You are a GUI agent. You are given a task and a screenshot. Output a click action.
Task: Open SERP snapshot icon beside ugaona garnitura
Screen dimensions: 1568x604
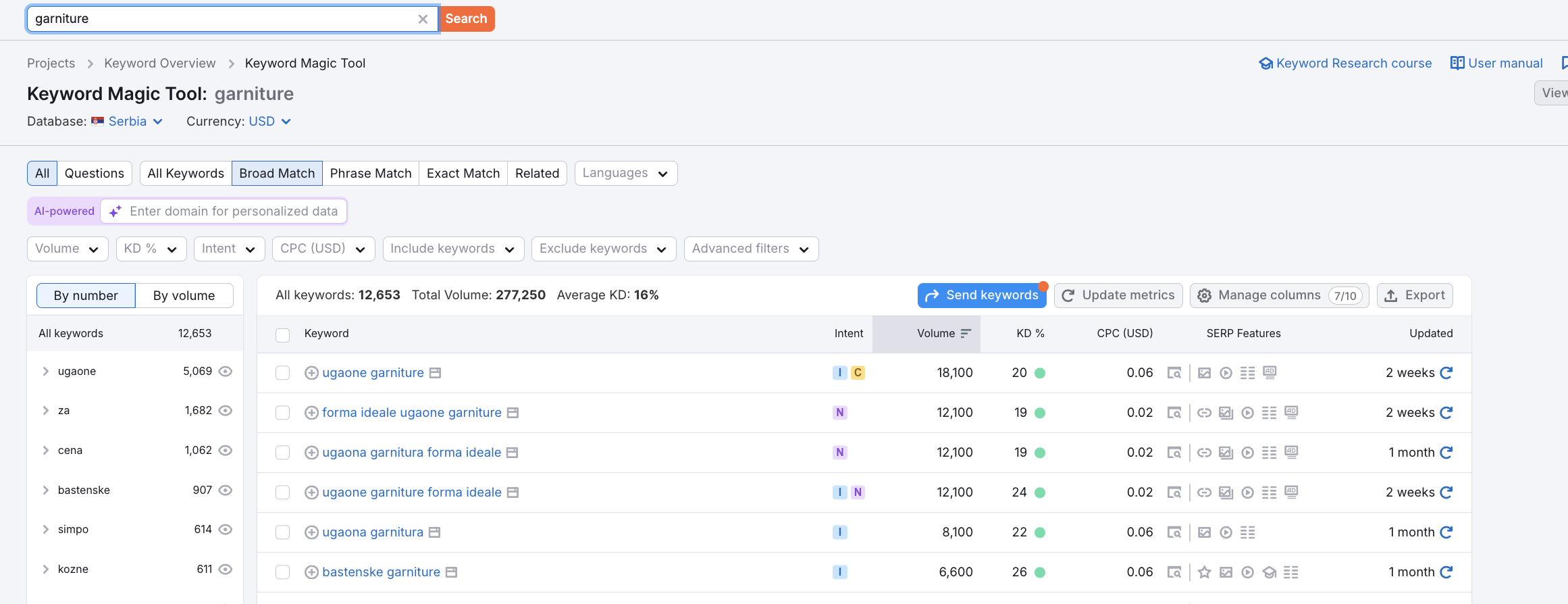point(435,532)
